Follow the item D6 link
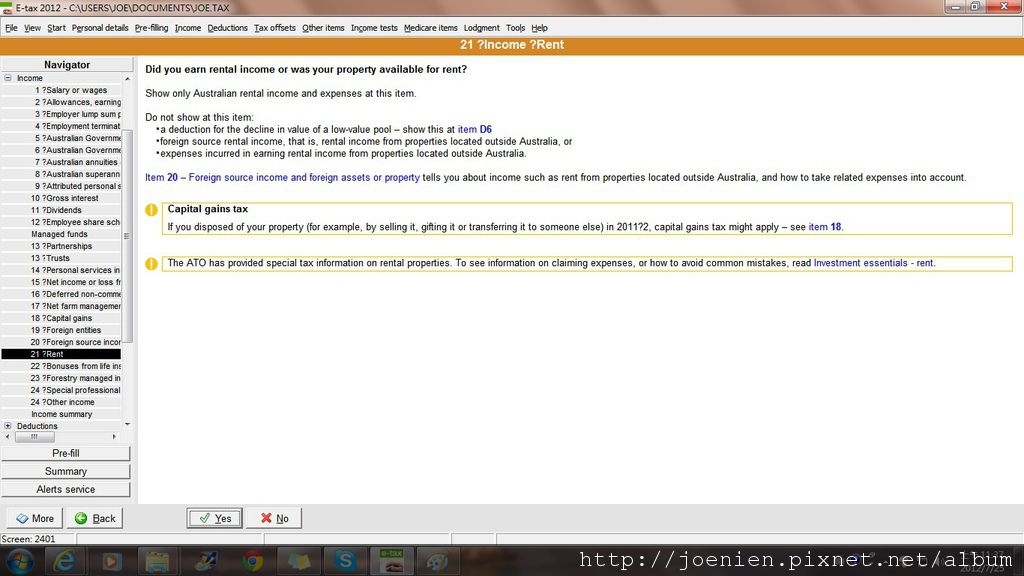1024x576 pixels. coord(474,129)
